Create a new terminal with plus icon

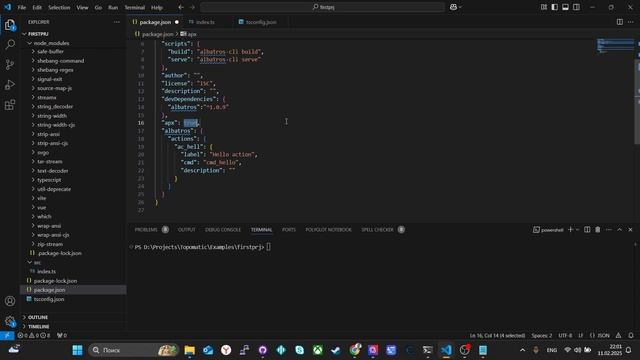[570, 230]
